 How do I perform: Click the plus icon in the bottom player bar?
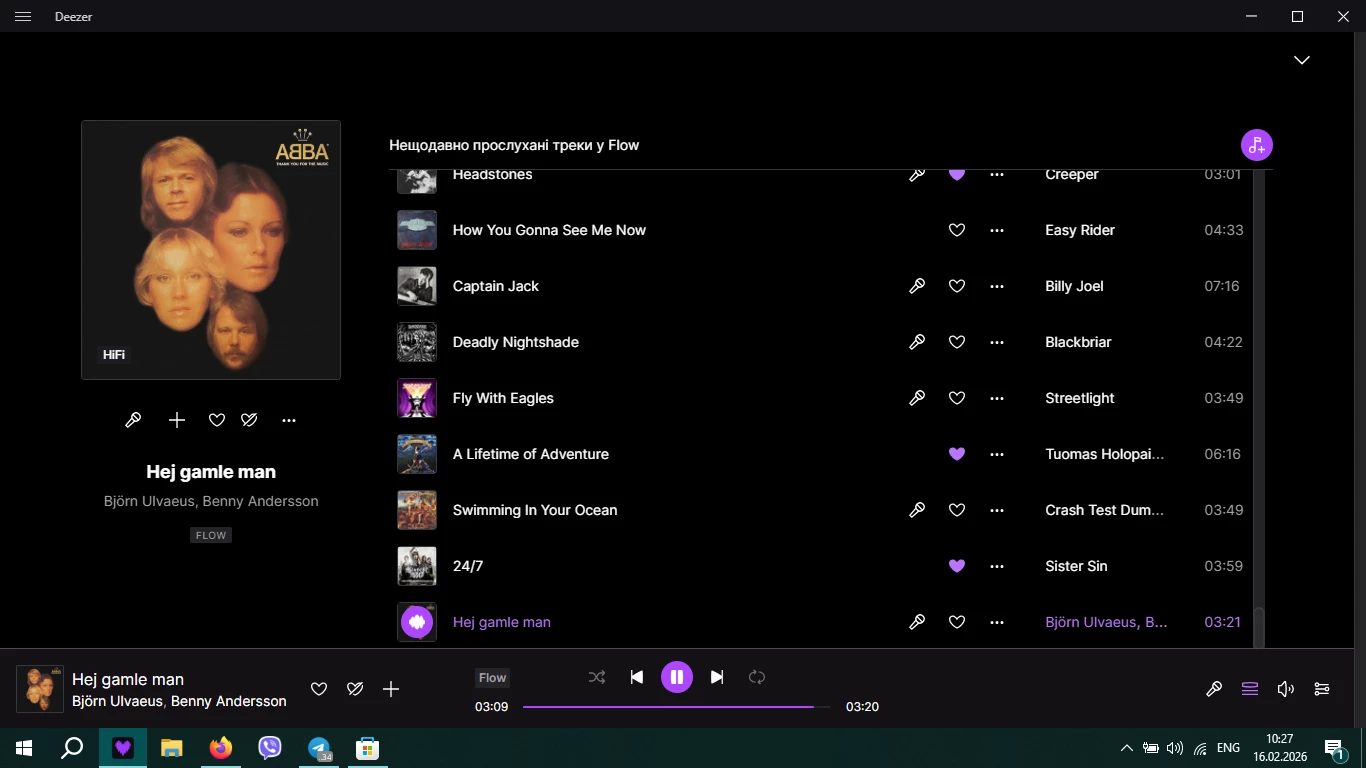pyautogui.click(x=391, y=689)
